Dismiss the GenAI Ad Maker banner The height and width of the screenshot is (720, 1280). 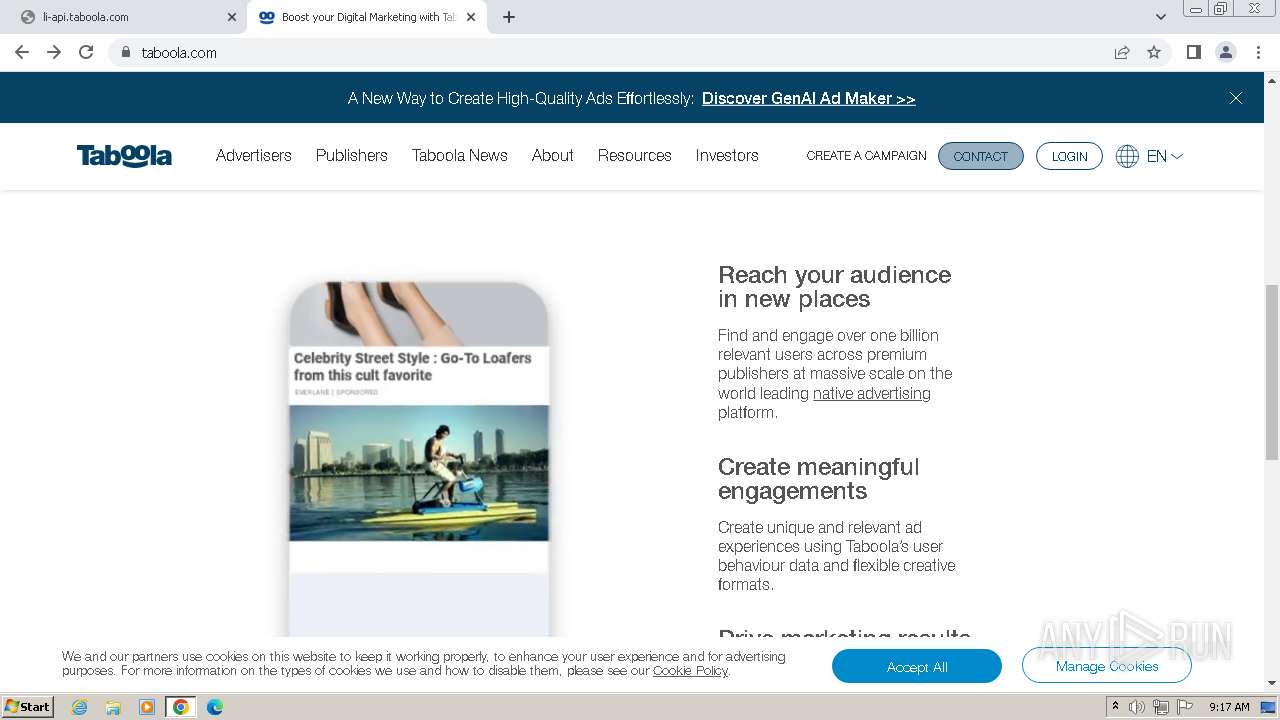click(x=1236, y=98)
